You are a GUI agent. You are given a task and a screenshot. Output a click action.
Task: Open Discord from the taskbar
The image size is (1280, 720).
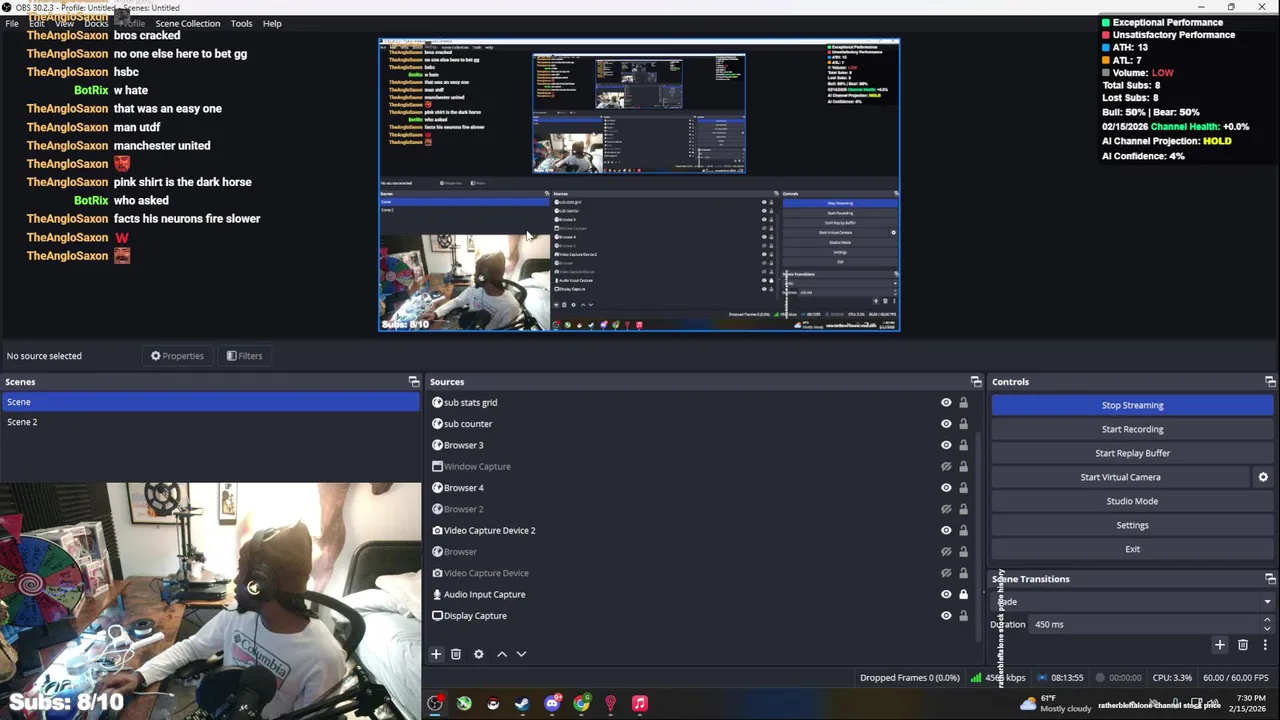pyautogui.click(x=552, y=704)
